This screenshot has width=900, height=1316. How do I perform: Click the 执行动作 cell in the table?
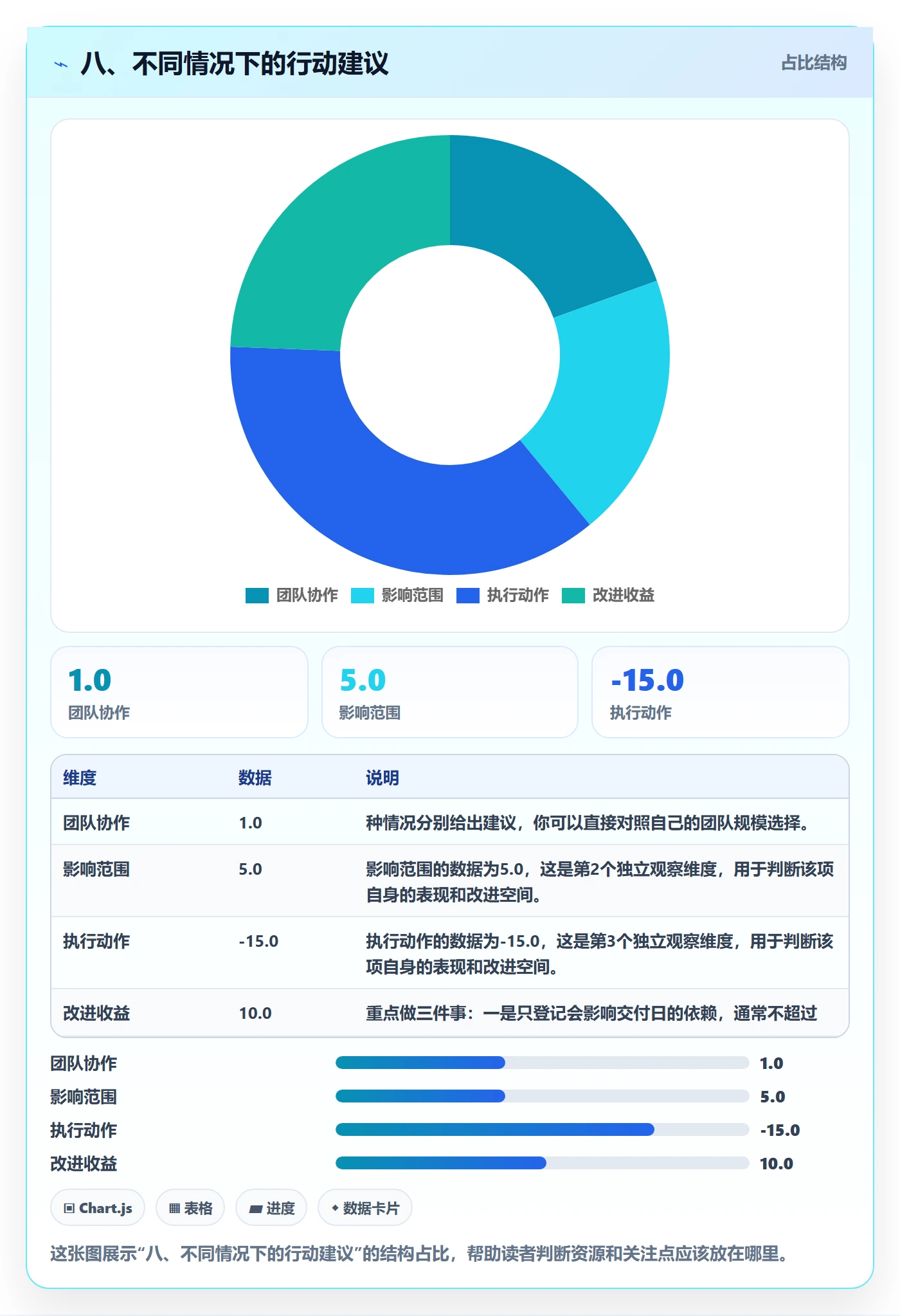(96, 941)
